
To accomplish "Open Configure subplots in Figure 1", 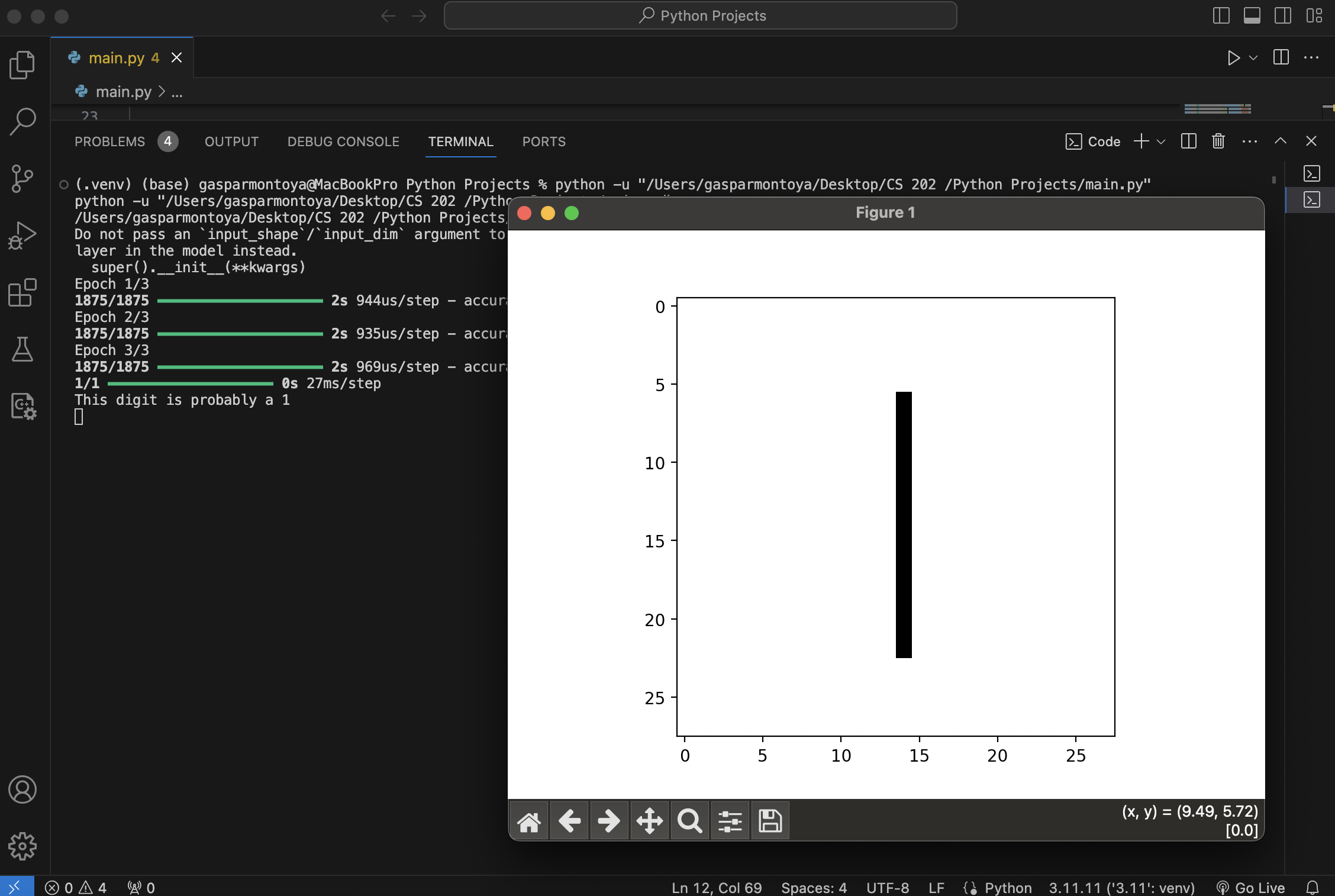I will click(730, 821).
